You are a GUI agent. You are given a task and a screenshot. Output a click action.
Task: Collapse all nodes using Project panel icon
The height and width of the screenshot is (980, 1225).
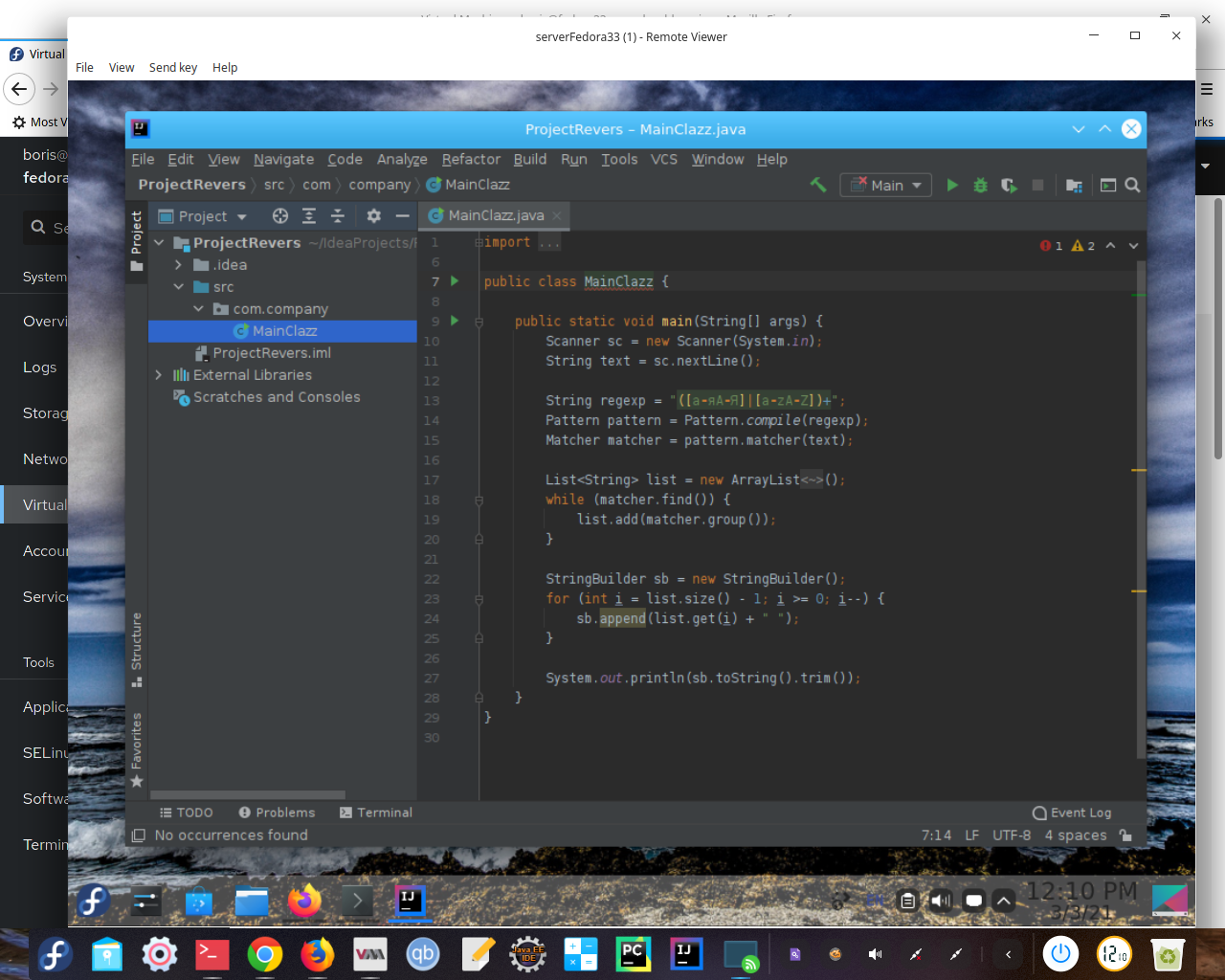pyautogui.click(x=337, y=216)
